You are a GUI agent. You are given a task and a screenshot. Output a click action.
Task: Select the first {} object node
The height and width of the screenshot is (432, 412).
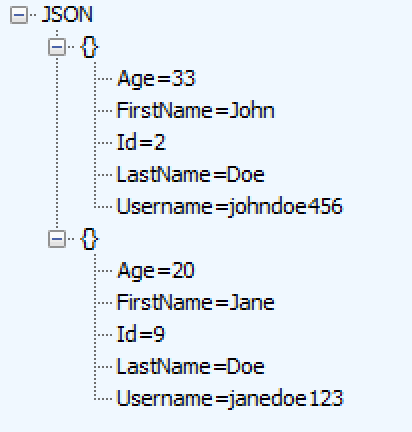pyautogui.click(x=89, y=47)
